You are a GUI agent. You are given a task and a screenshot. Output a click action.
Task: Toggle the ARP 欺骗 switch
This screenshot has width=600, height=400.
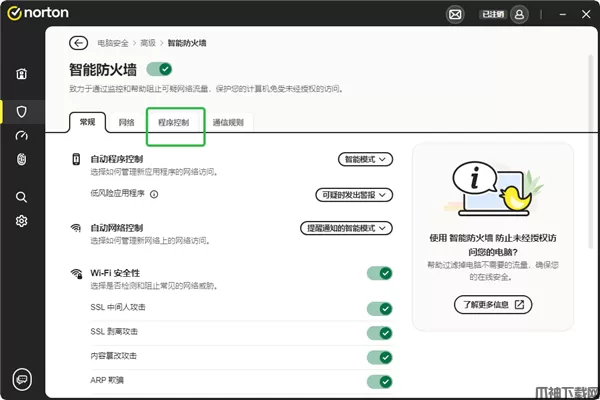379,381
